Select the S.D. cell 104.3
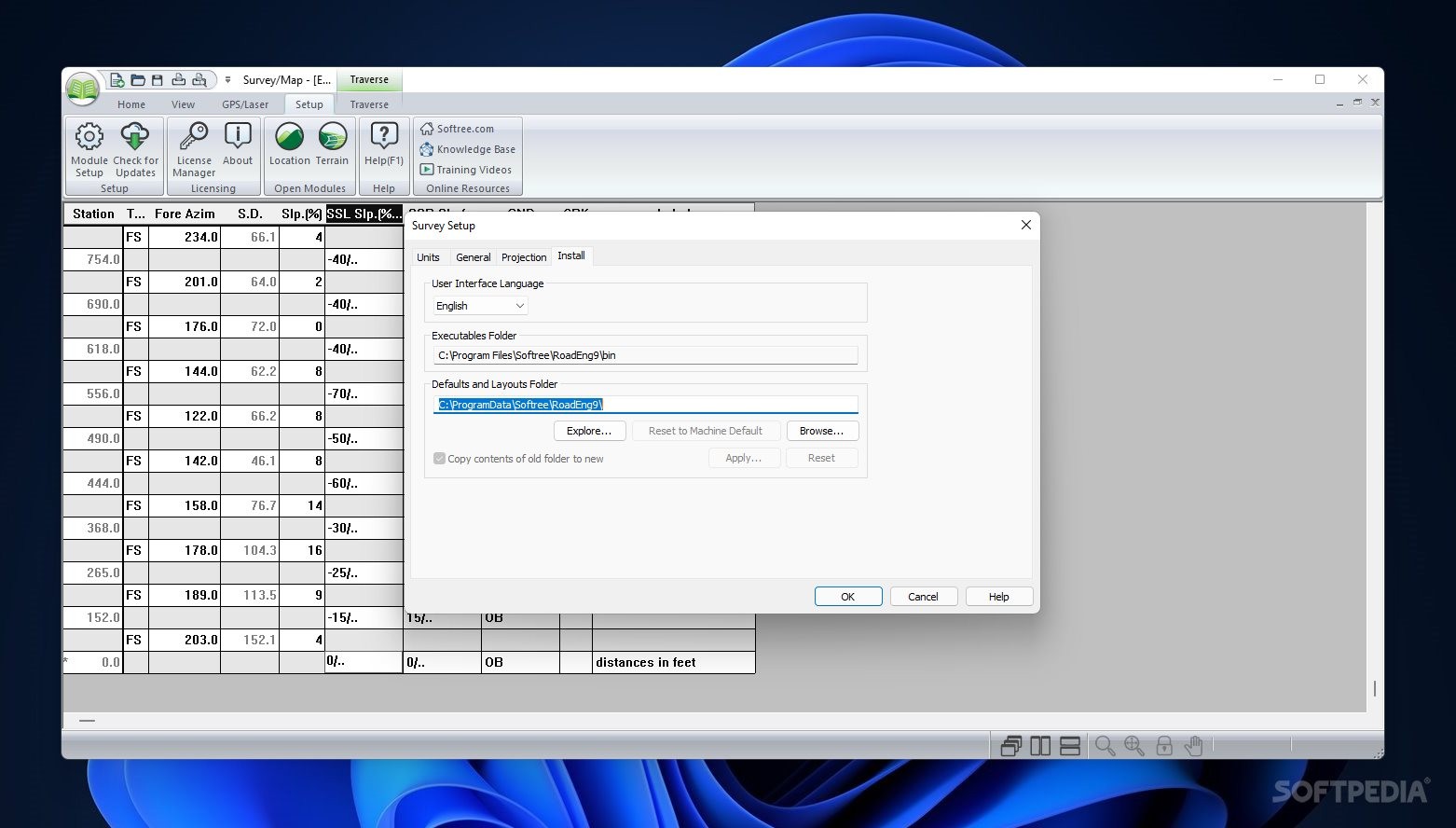The height and width of the screenshot is (828, 1456). (250, 550)
